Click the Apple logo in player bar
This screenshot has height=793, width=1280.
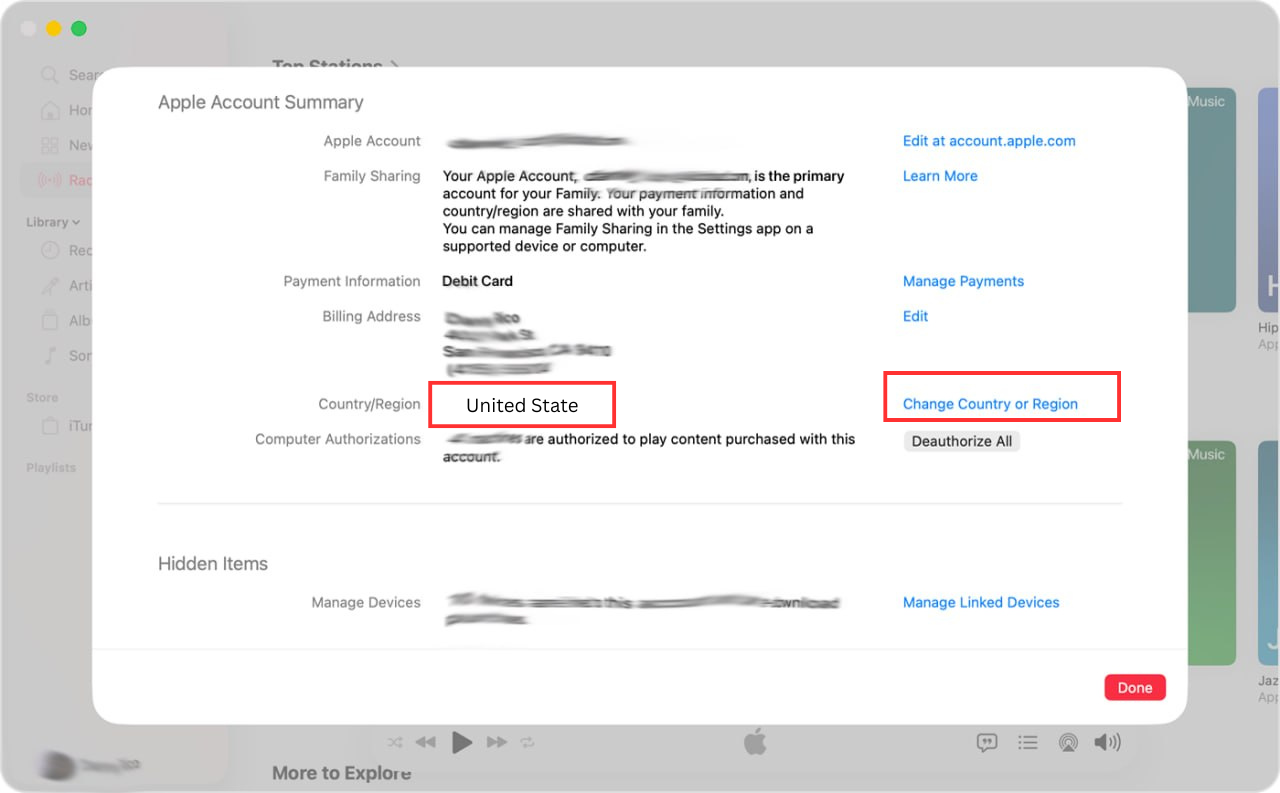coord(755,742)
